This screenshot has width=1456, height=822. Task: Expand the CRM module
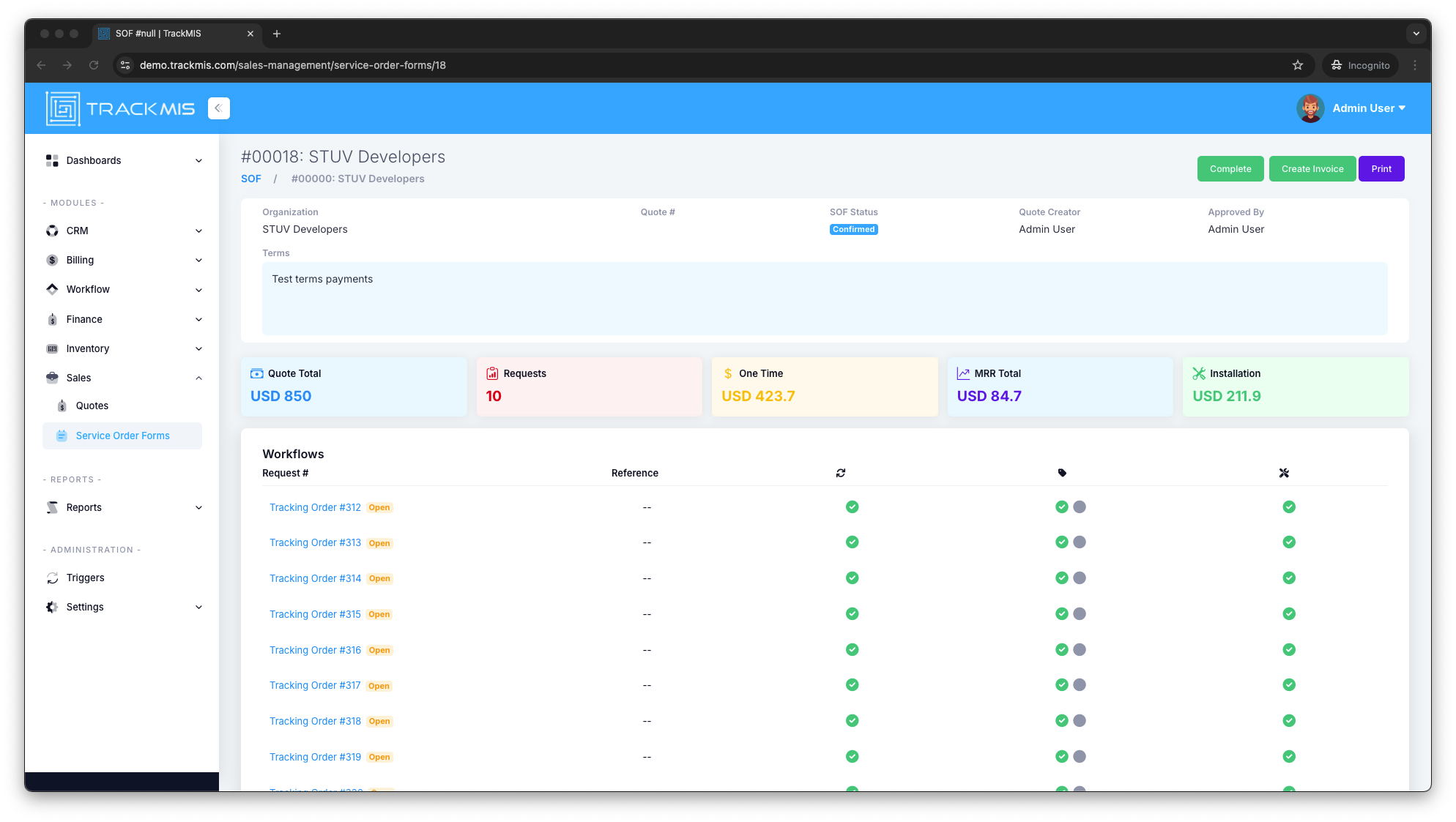(x=123, y=231)
